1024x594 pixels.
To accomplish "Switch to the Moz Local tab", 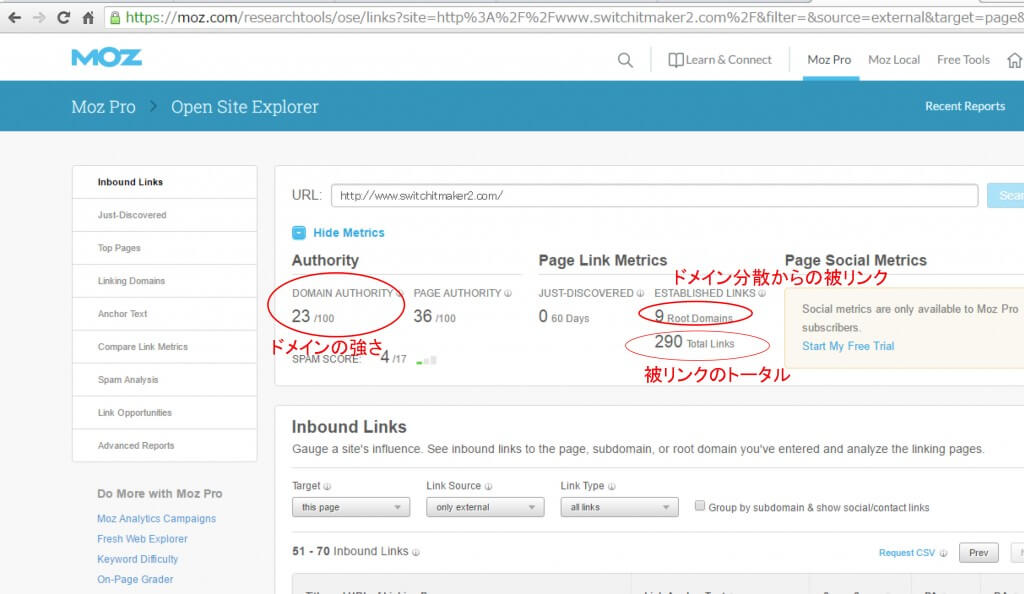I will pos(894,60).
